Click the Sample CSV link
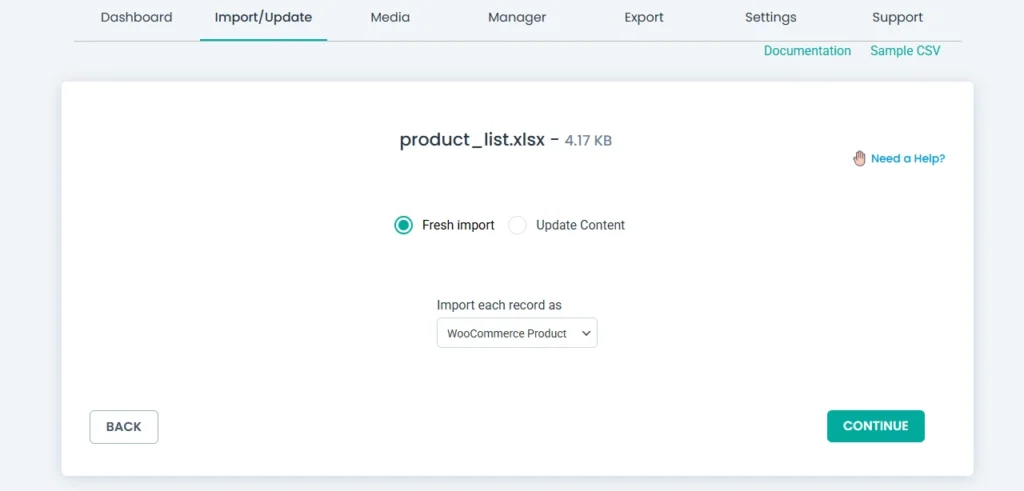The height and width of the screenshot is (491, 1024). tap(905, 51)
